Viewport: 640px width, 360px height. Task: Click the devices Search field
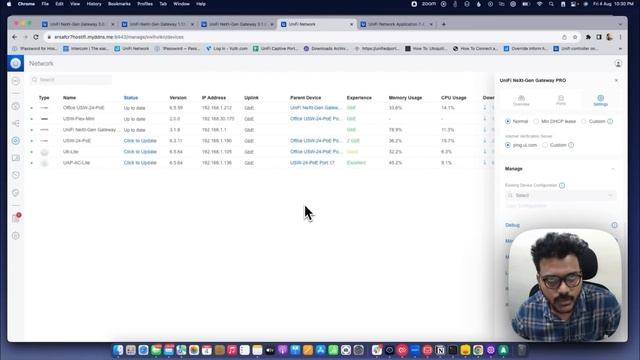(x=71, y=80)
